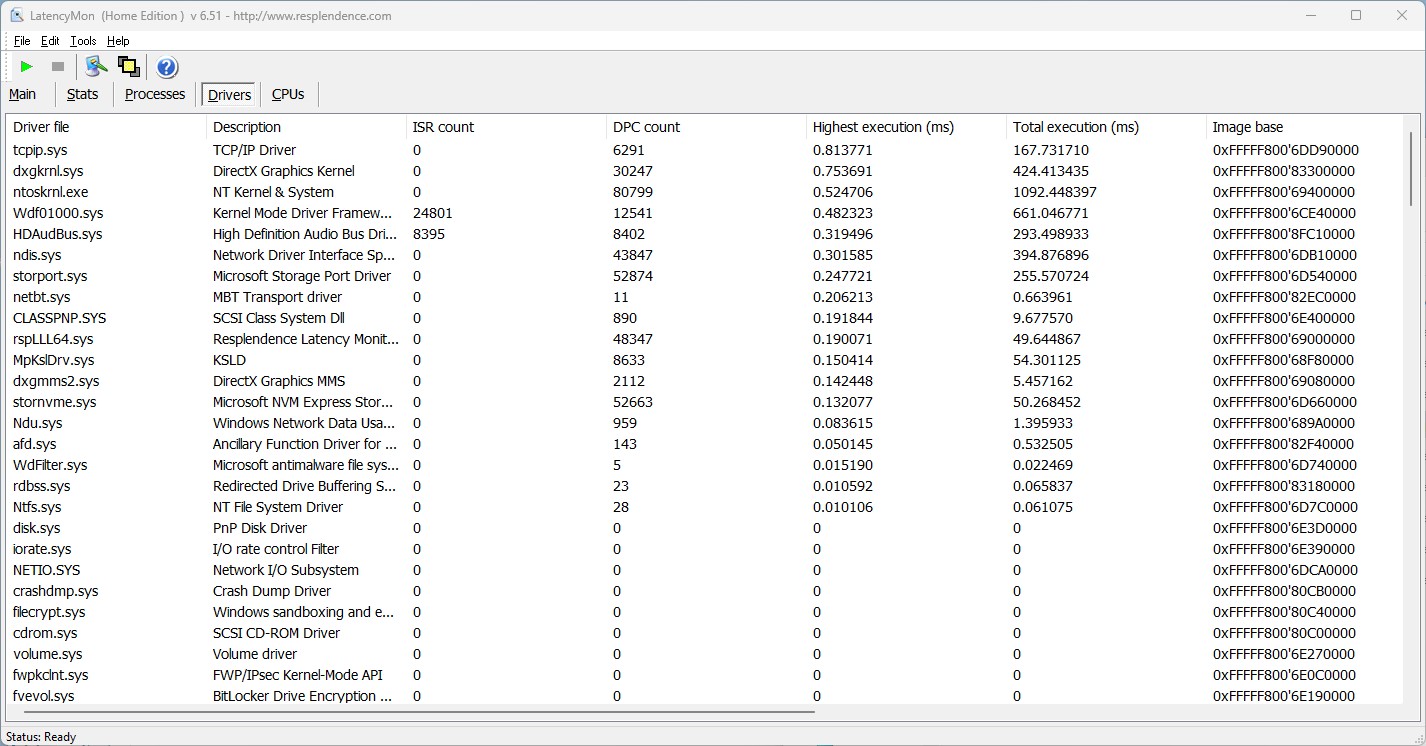Switch to the Stats tab
The image size is (1426, 746).
tap(83, 94)
